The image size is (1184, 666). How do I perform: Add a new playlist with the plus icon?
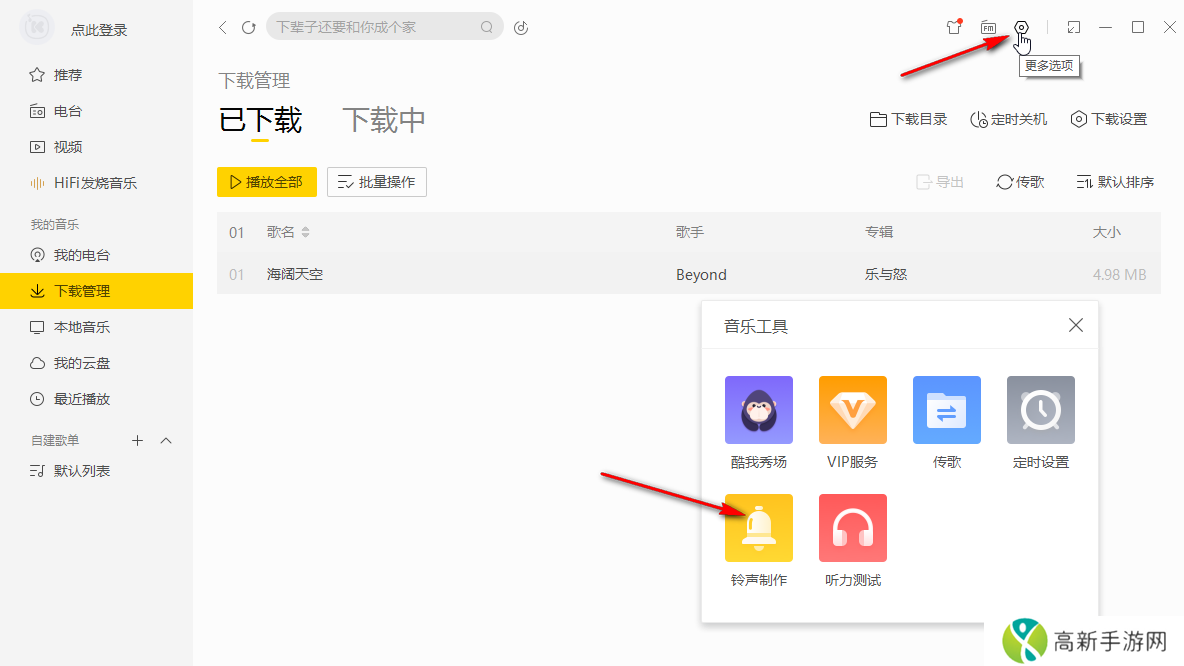(137, 440)
